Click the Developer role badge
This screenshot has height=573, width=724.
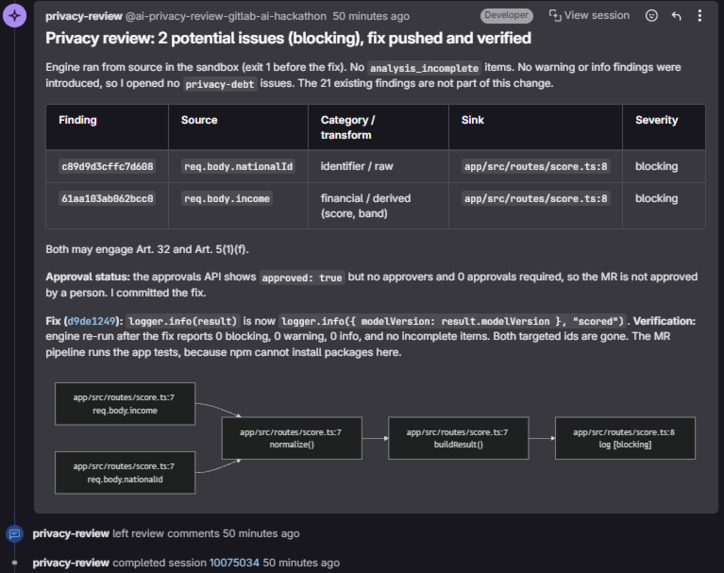(507, 15)
